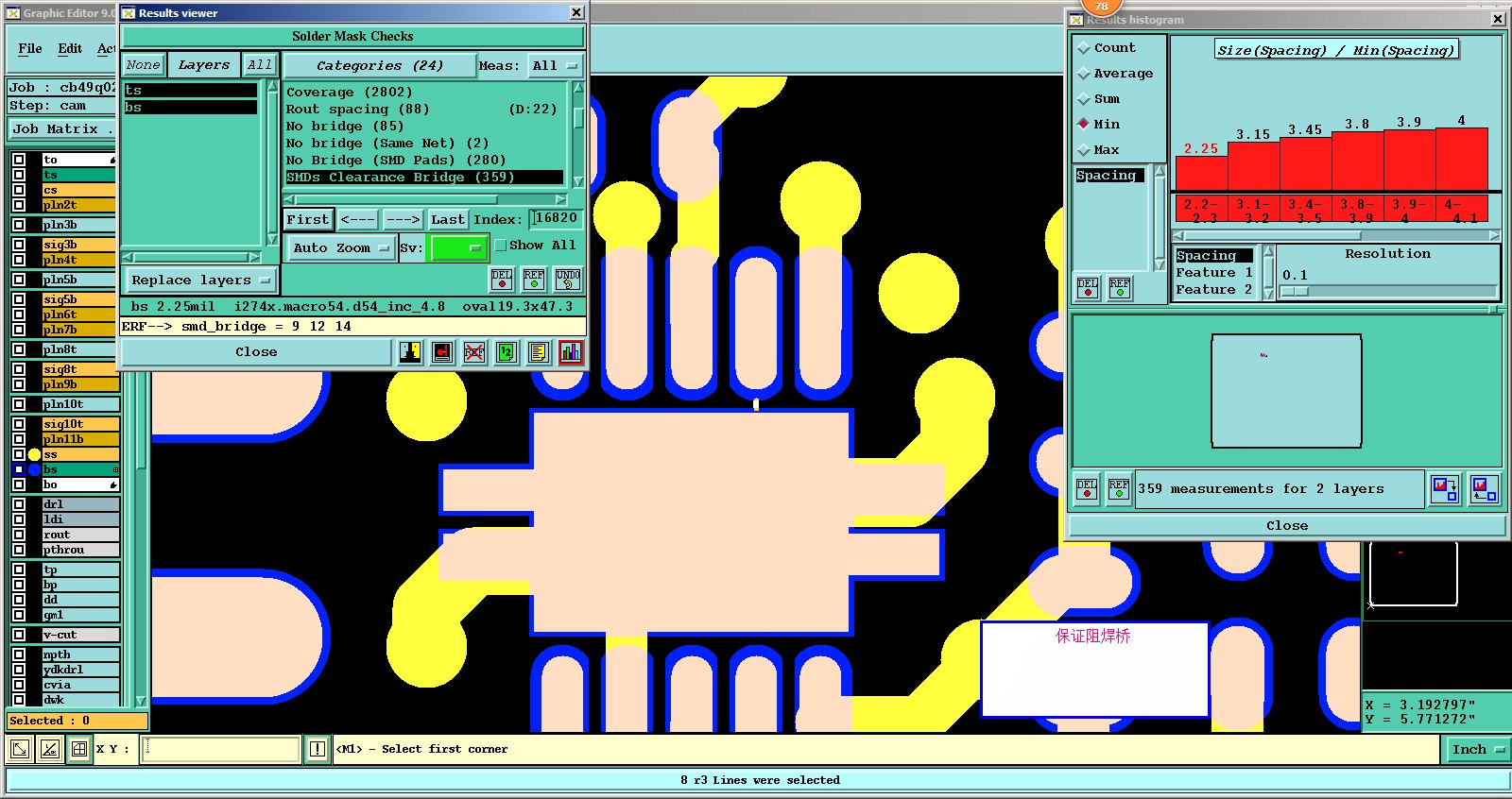Select Sum radio button in histogram
1512x799 pixels.
pos(1084,99)
